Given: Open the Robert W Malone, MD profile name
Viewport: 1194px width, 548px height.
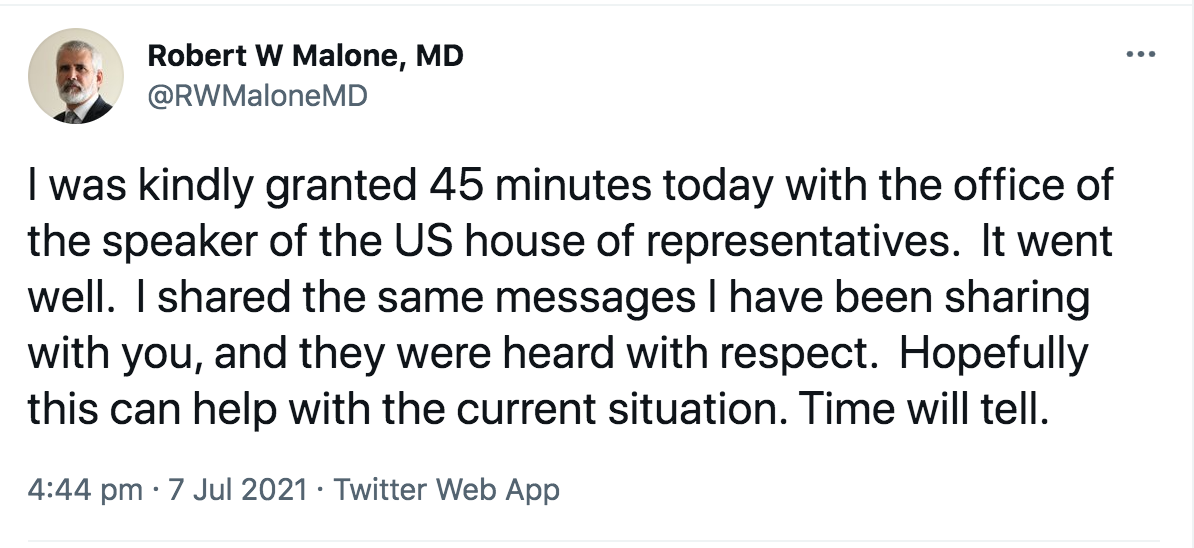Looking at the screenshot, I should click(x=305, y=56).
